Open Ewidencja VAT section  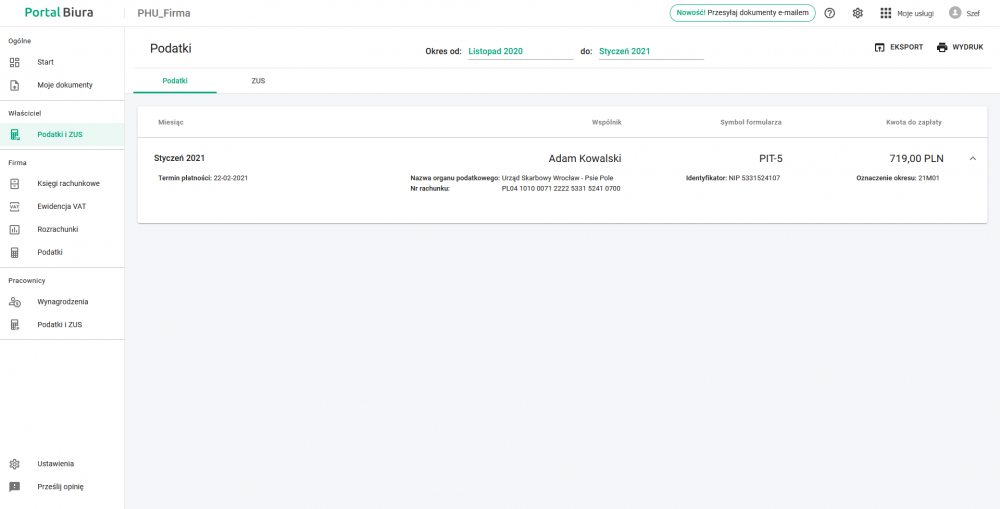(x=61, y=206)
